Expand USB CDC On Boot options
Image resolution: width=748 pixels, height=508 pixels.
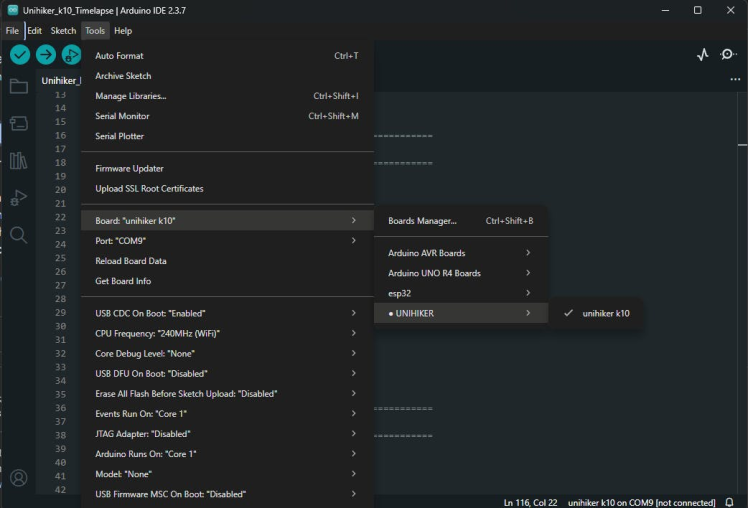pyautogui.click(x=227, y=313)
